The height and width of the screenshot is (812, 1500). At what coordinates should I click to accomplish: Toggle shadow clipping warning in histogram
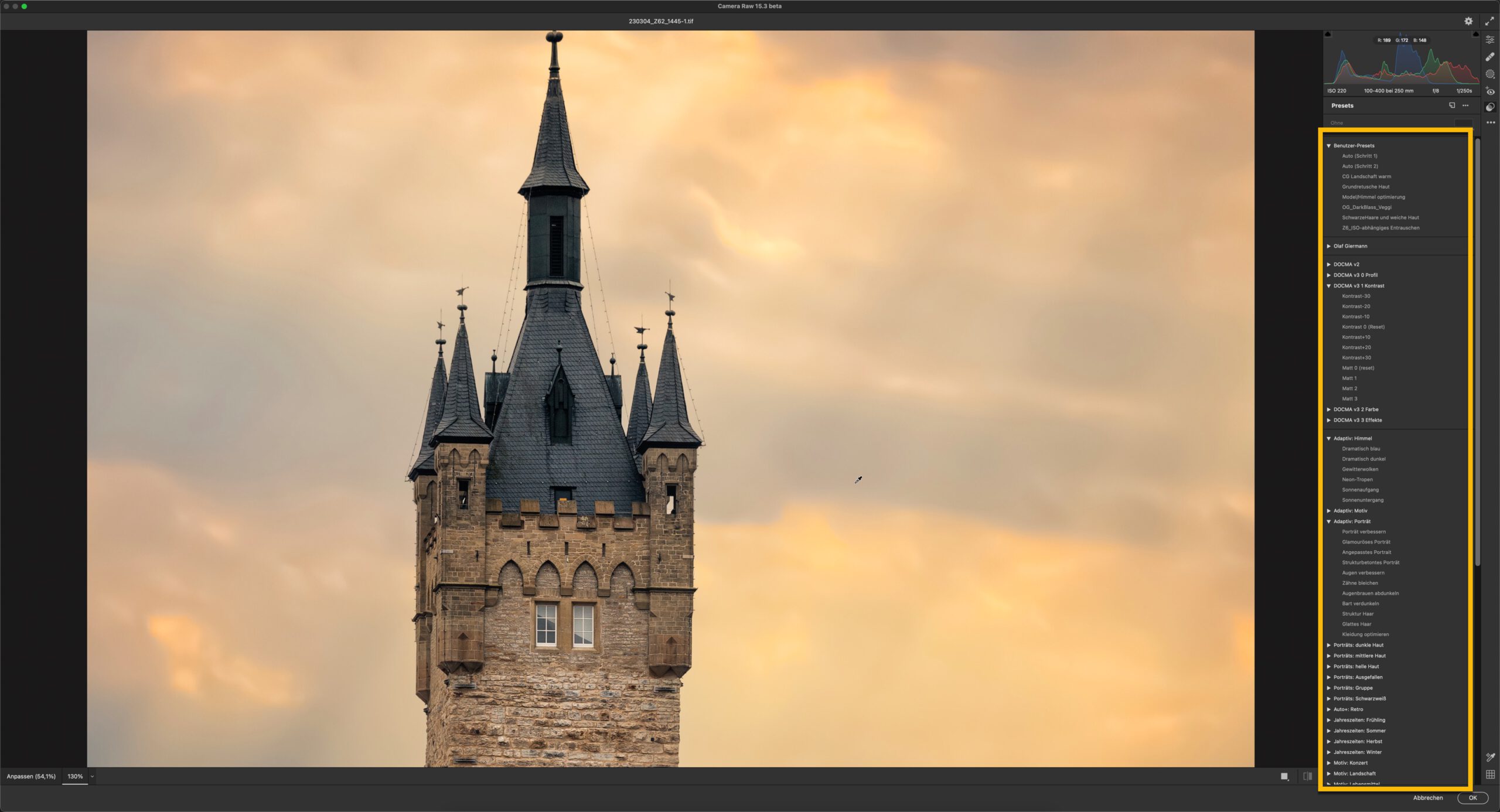coord(1328,35)
